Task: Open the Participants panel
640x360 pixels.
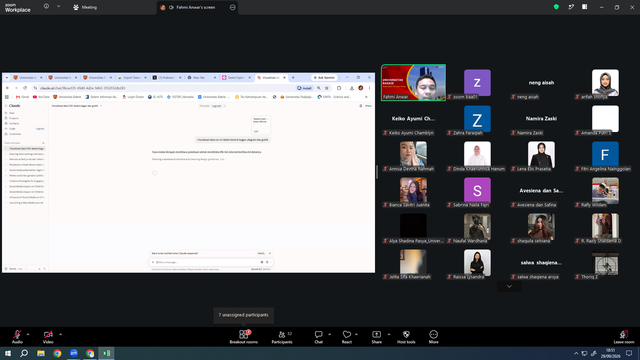Action: pyautogui.click(x=282, y=337)
